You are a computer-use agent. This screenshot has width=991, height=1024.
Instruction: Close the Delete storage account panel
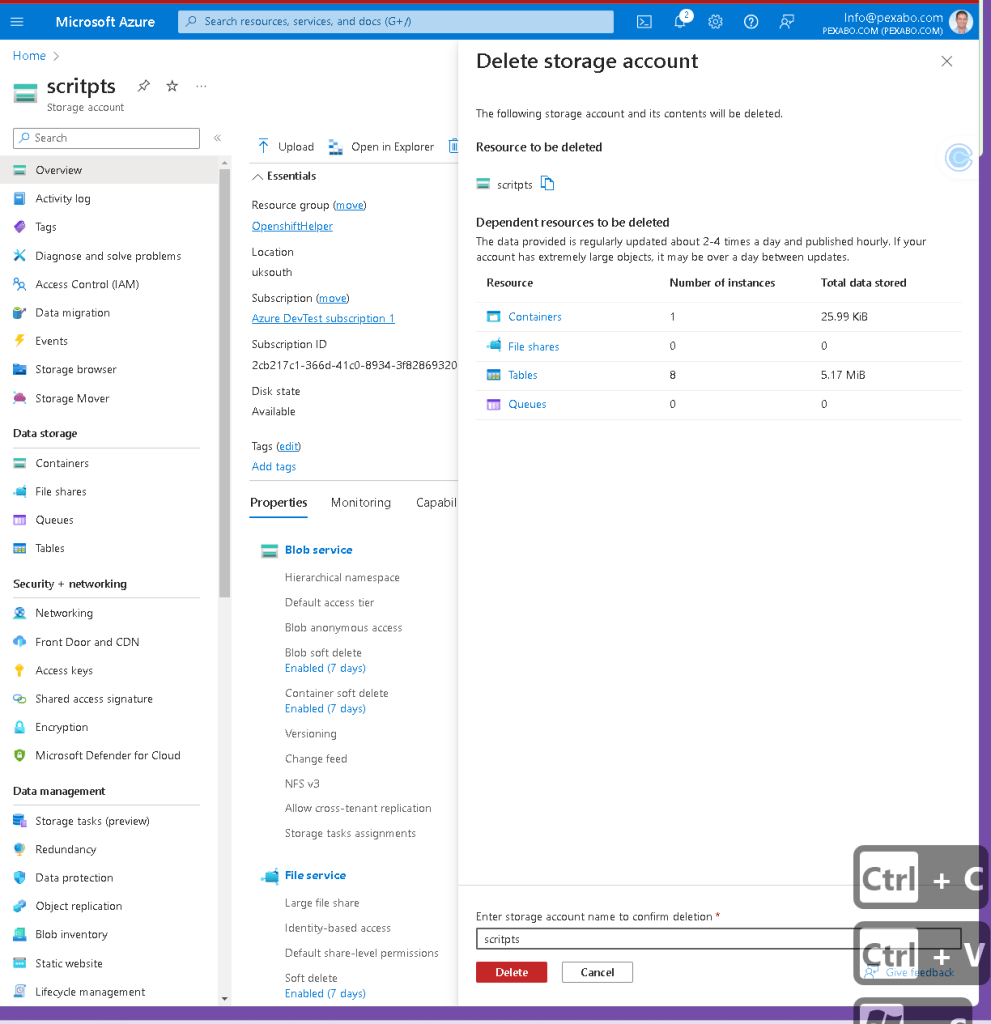pyautogui.click(x=947, y=61)
